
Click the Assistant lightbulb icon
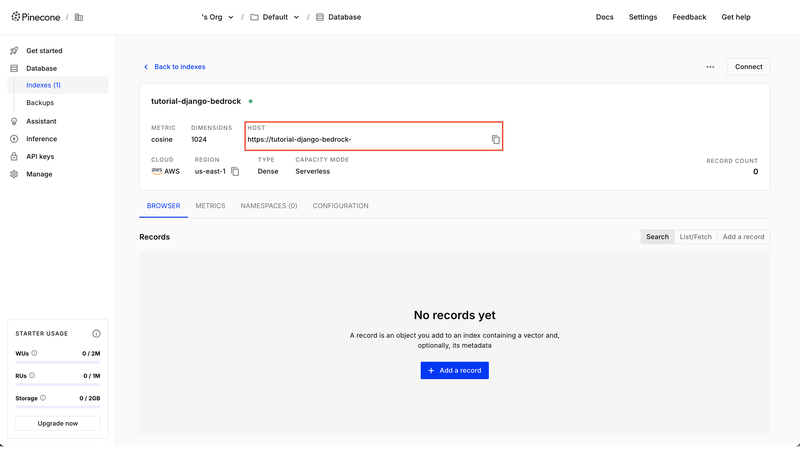tap(14, 121)
